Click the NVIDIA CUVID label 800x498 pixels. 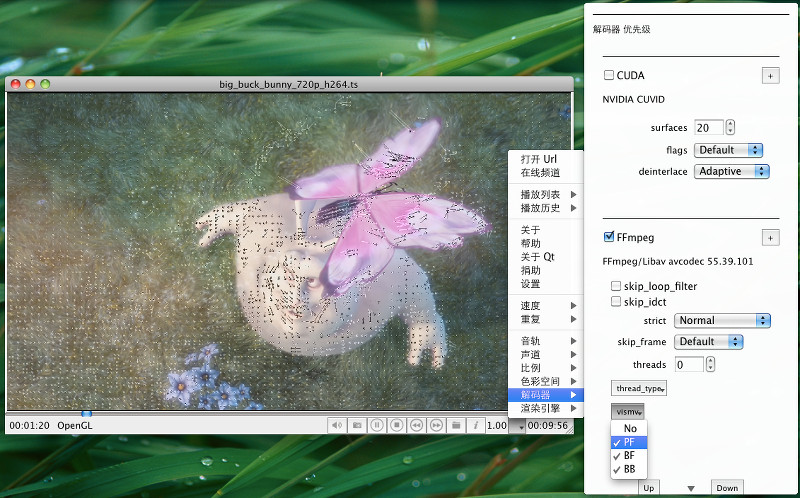pyautogui.click(x=633, y=99)
